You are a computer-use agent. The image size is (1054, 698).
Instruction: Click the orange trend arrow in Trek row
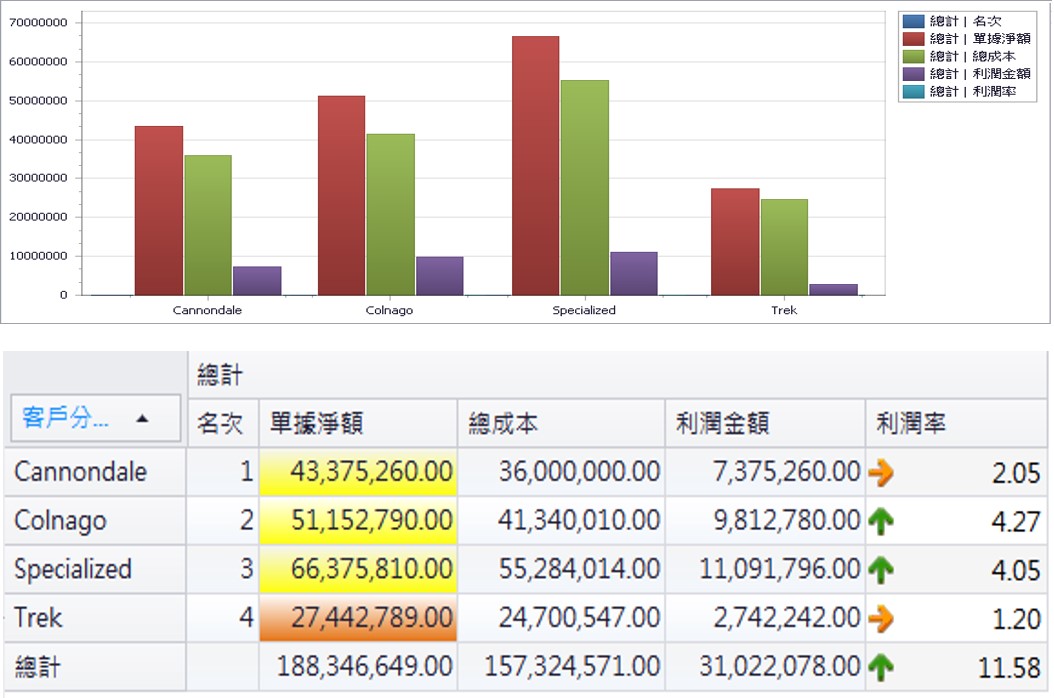881,619
